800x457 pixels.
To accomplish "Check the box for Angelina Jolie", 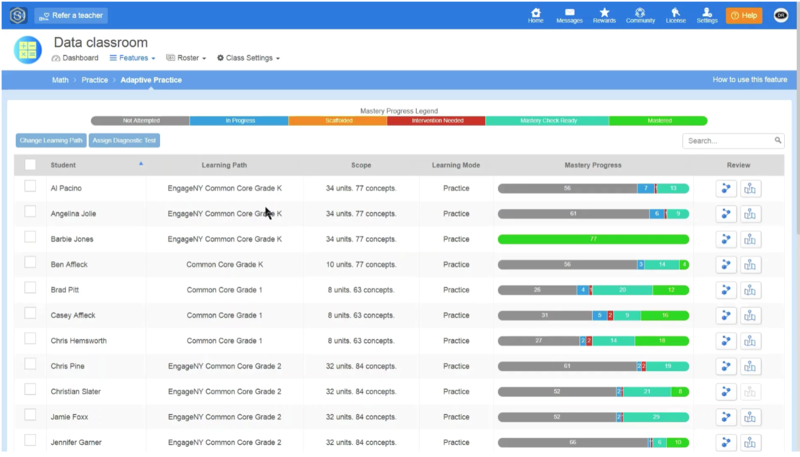I will [30, 212].
